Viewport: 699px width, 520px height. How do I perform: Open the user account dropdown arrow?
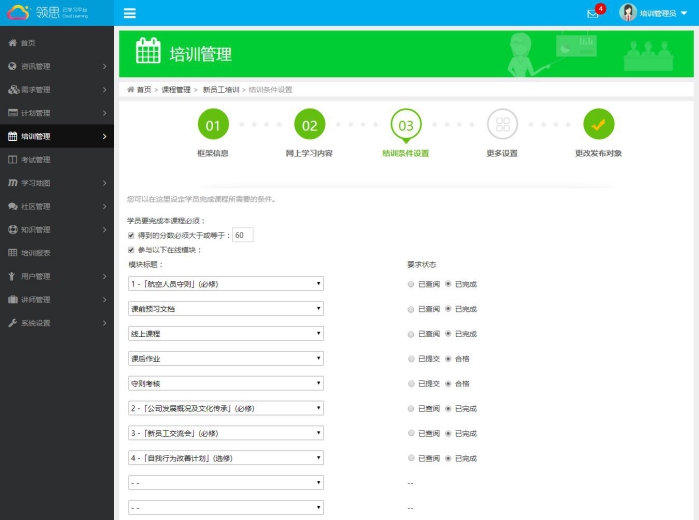684,13
